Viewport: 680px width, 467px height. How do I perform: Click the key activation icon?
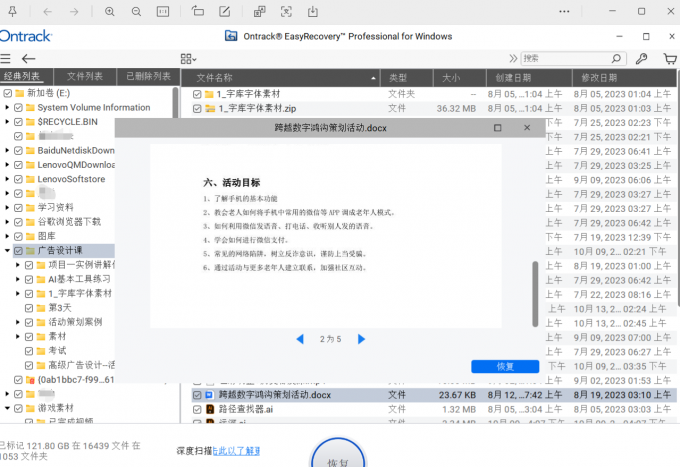tap(641, 59)
